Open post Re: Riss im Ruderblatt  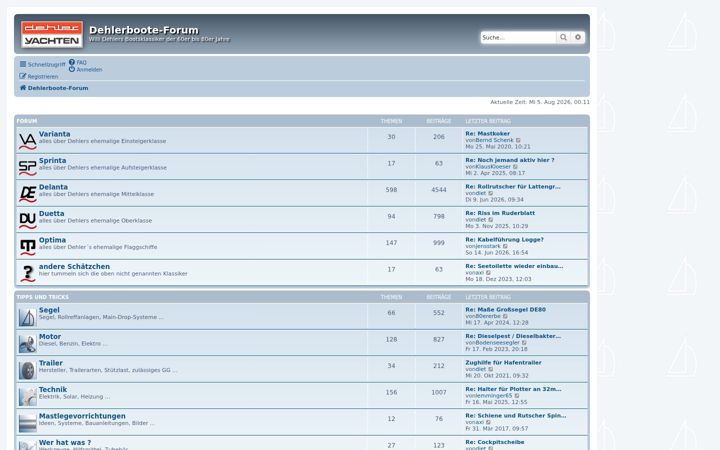pos(500,213)
